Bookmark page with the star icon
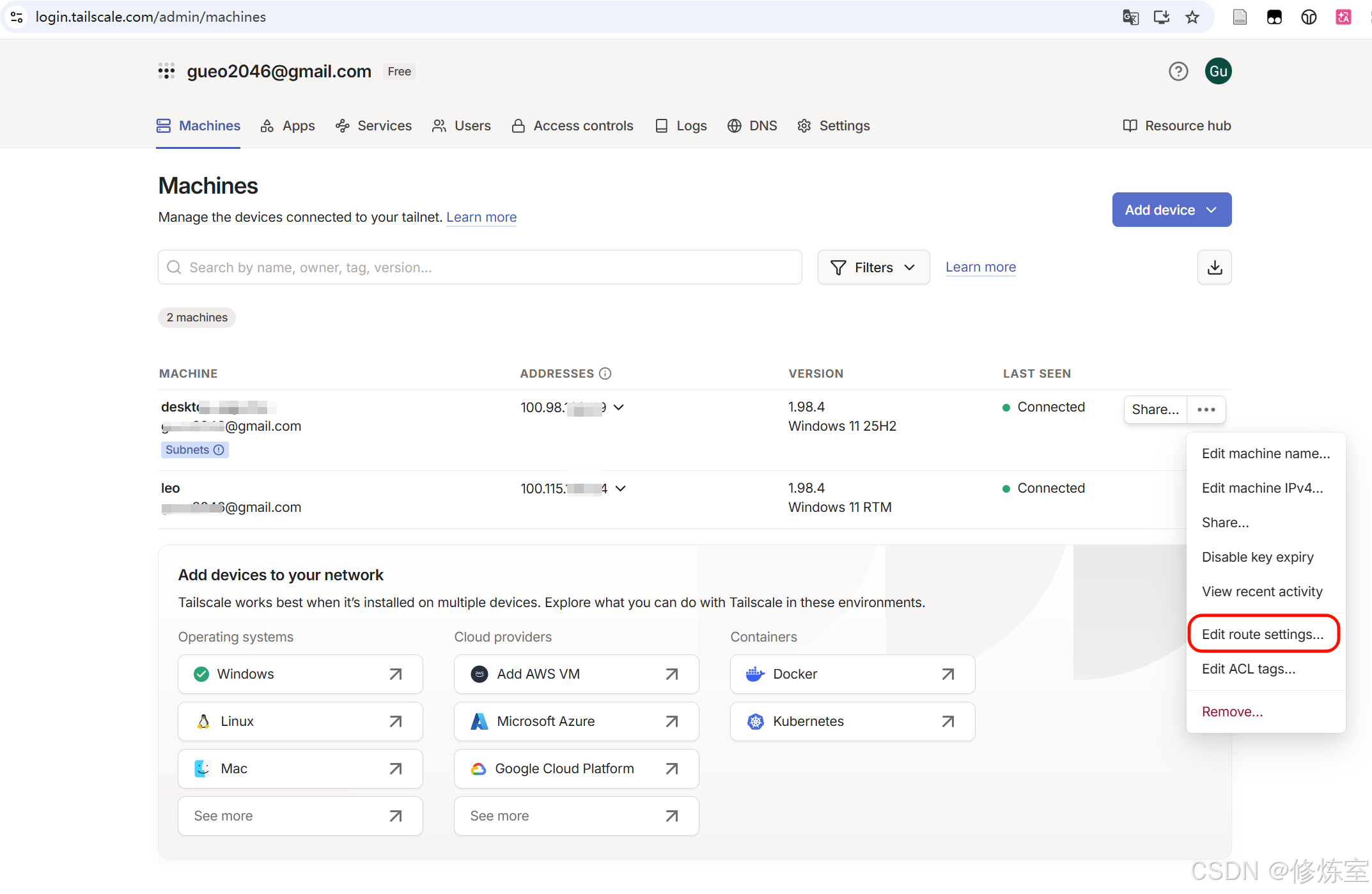This screenshot has height=894, width=1372. [1192, 17]
